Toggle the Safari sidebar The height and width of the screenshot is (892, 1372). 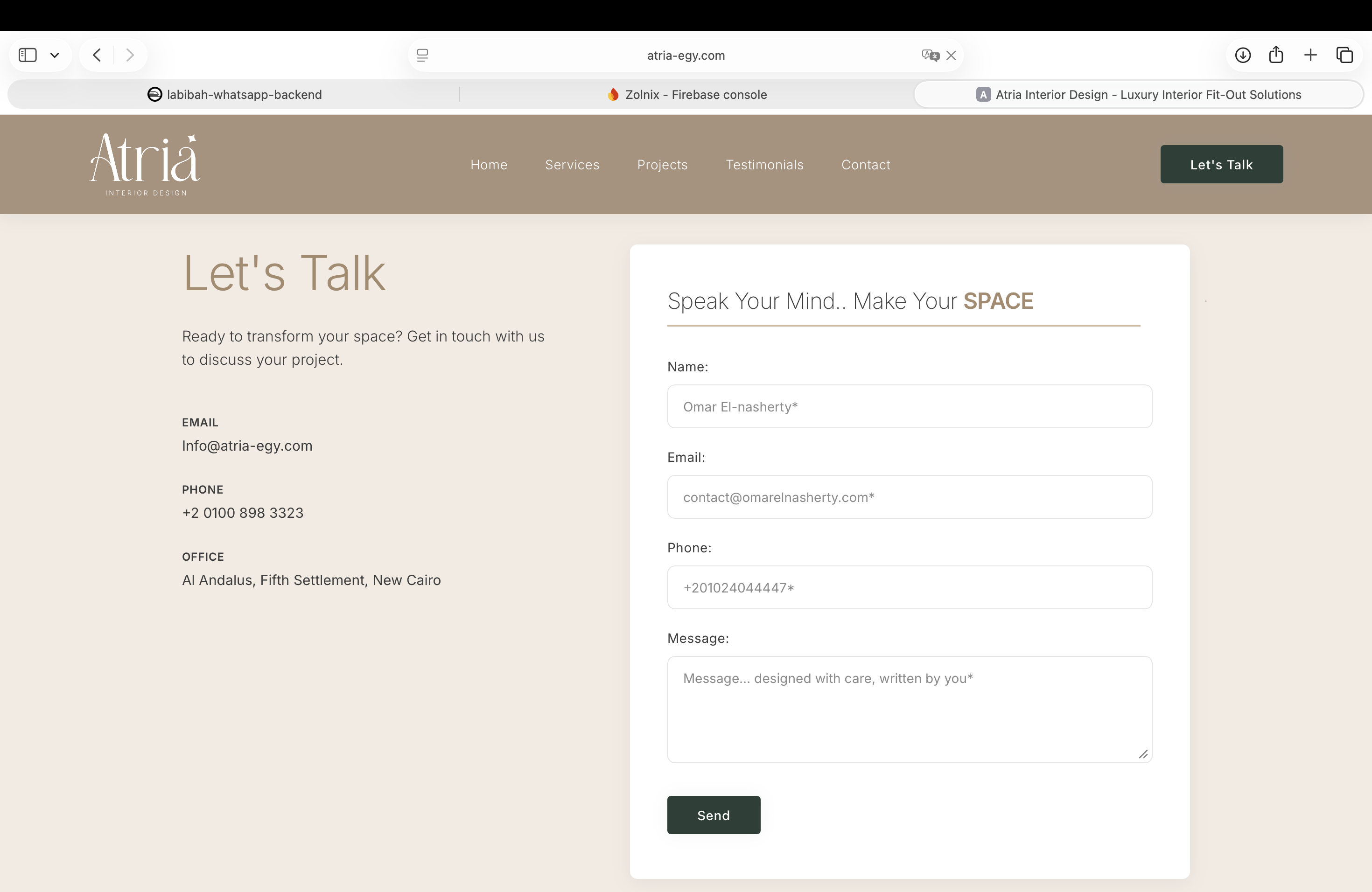(x=27, y=55)
